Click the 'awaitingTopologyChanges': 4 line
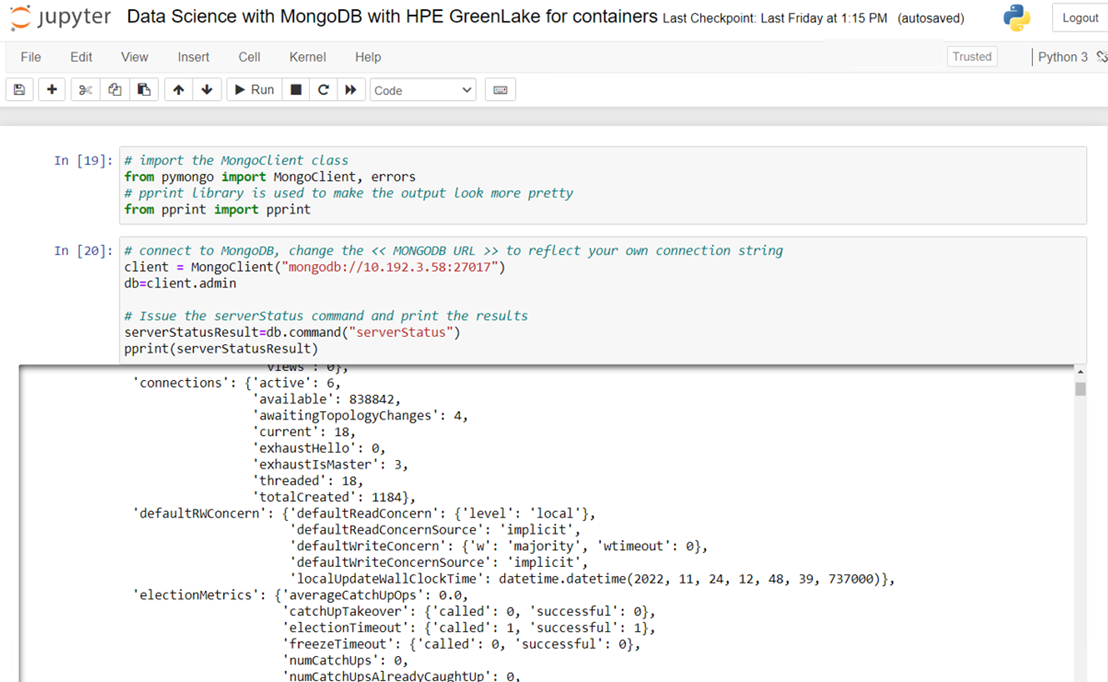The image size is (1108, 682). tap(360, 416)
